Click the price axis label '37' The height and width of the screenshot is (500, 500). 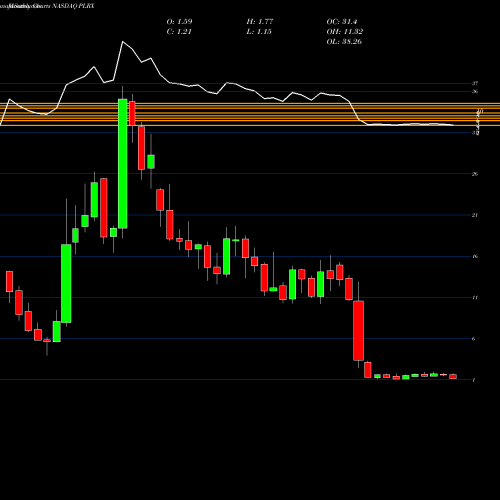(x=475, y=83)
